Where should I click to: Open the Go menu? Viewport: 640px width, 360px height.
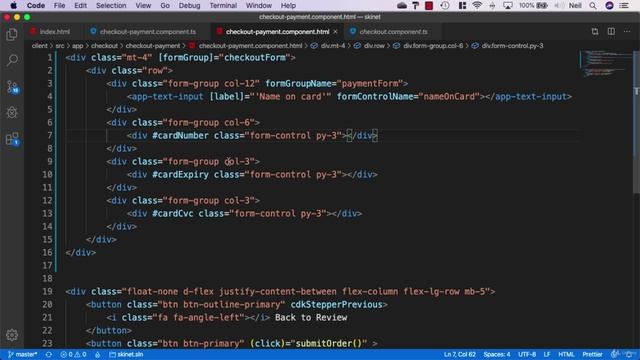(165, 5)
